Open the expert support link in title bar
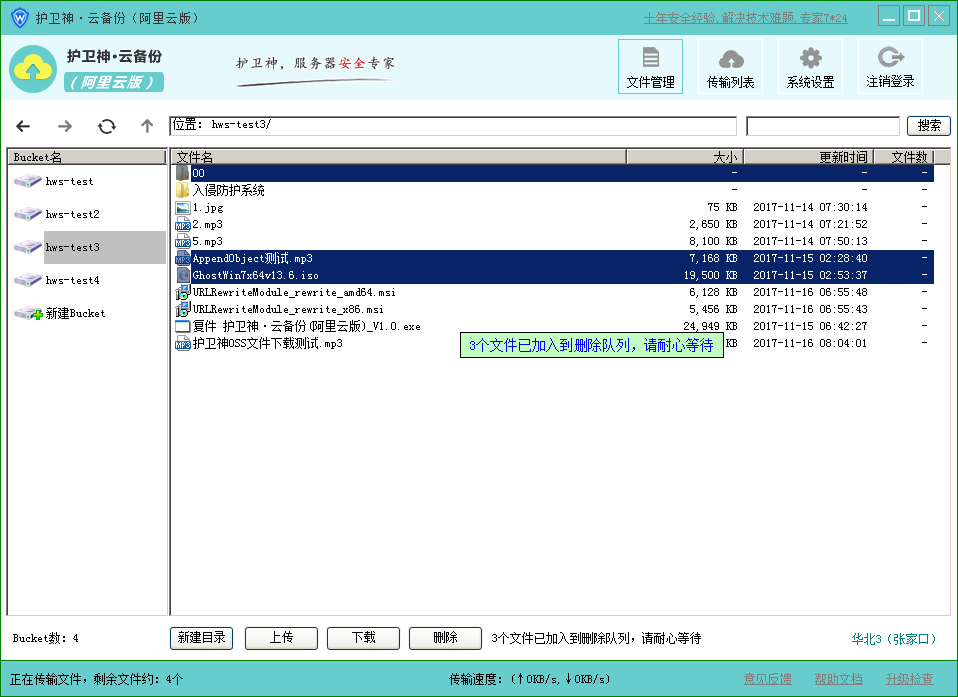This screenshot has width=958, height=697. pos(745,18)
